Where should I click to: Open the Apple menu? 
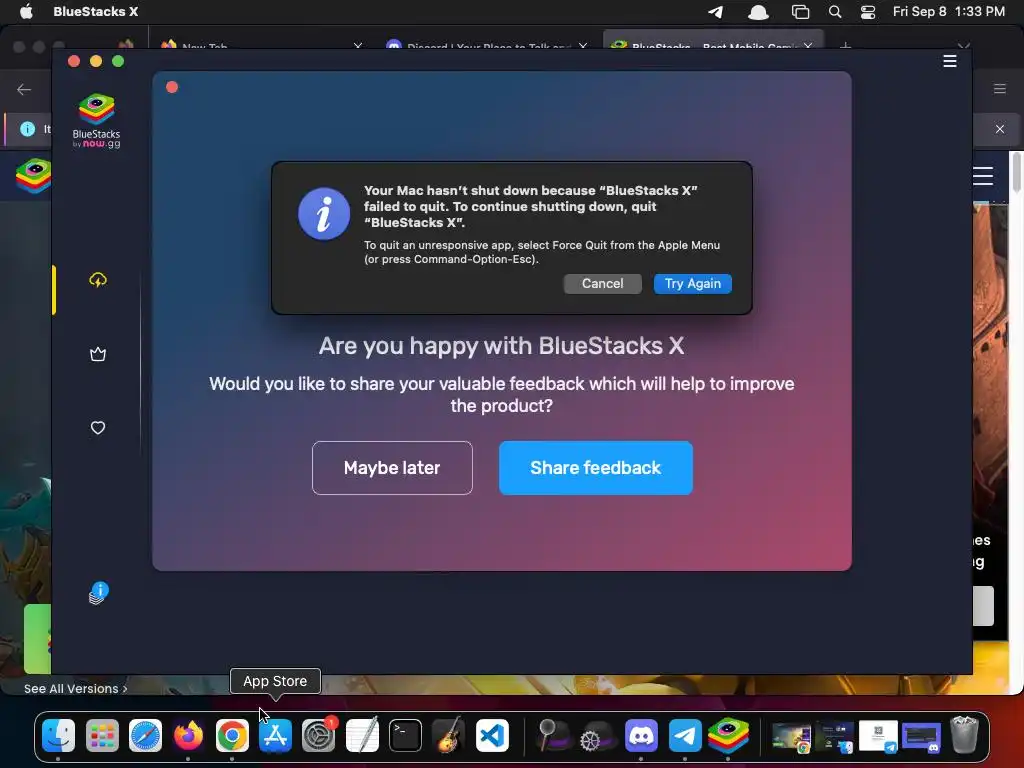(x=26, y=11)
